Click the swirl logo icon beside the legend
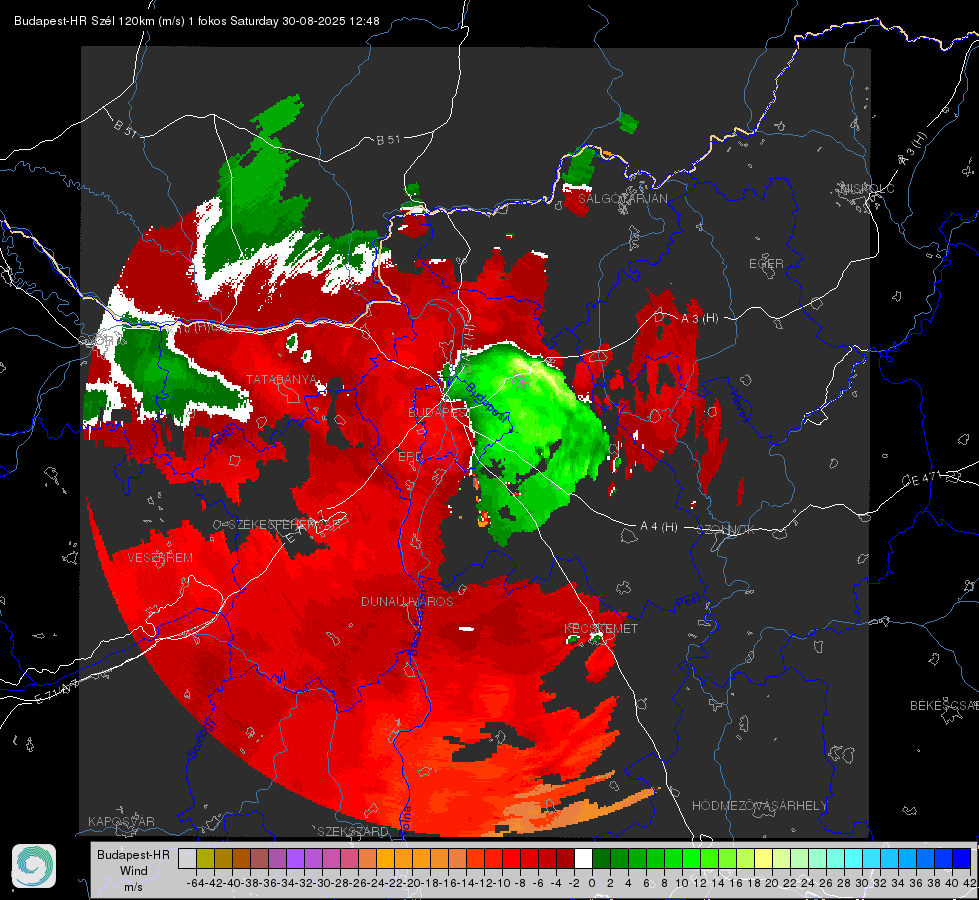This screenshot has height=900, width=979. tap(34, 866)
